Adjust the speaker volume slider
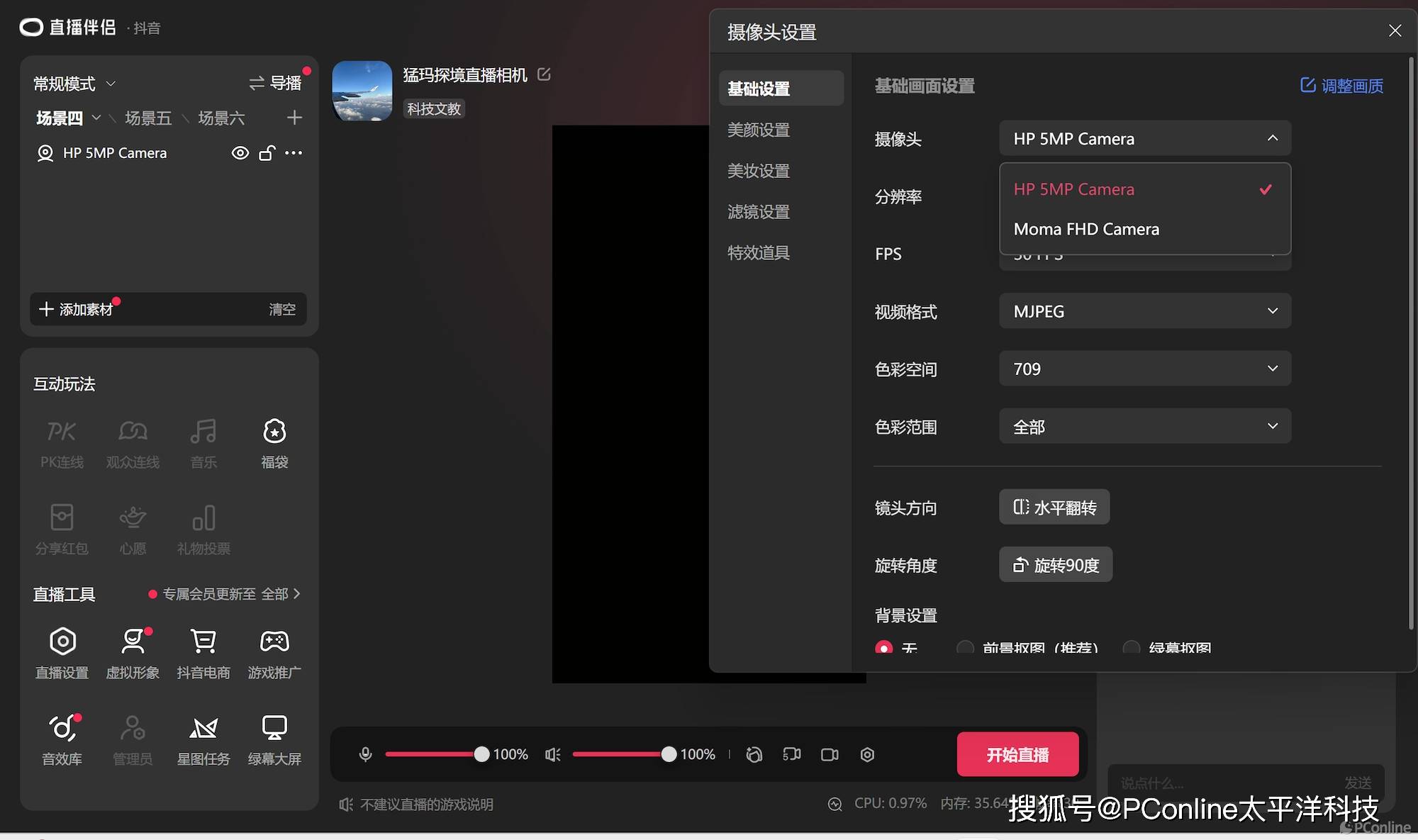This screenshot has height=840, width=1418. coord(624,754)
